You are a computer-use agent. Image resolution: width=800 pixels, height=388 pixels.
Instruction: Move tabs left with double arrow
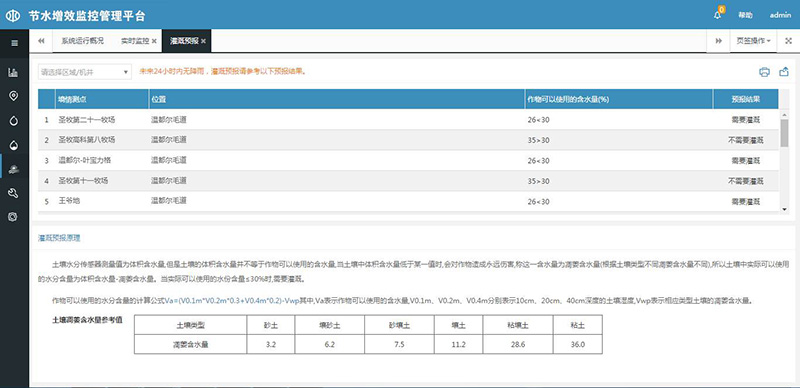tap(41, 41)
